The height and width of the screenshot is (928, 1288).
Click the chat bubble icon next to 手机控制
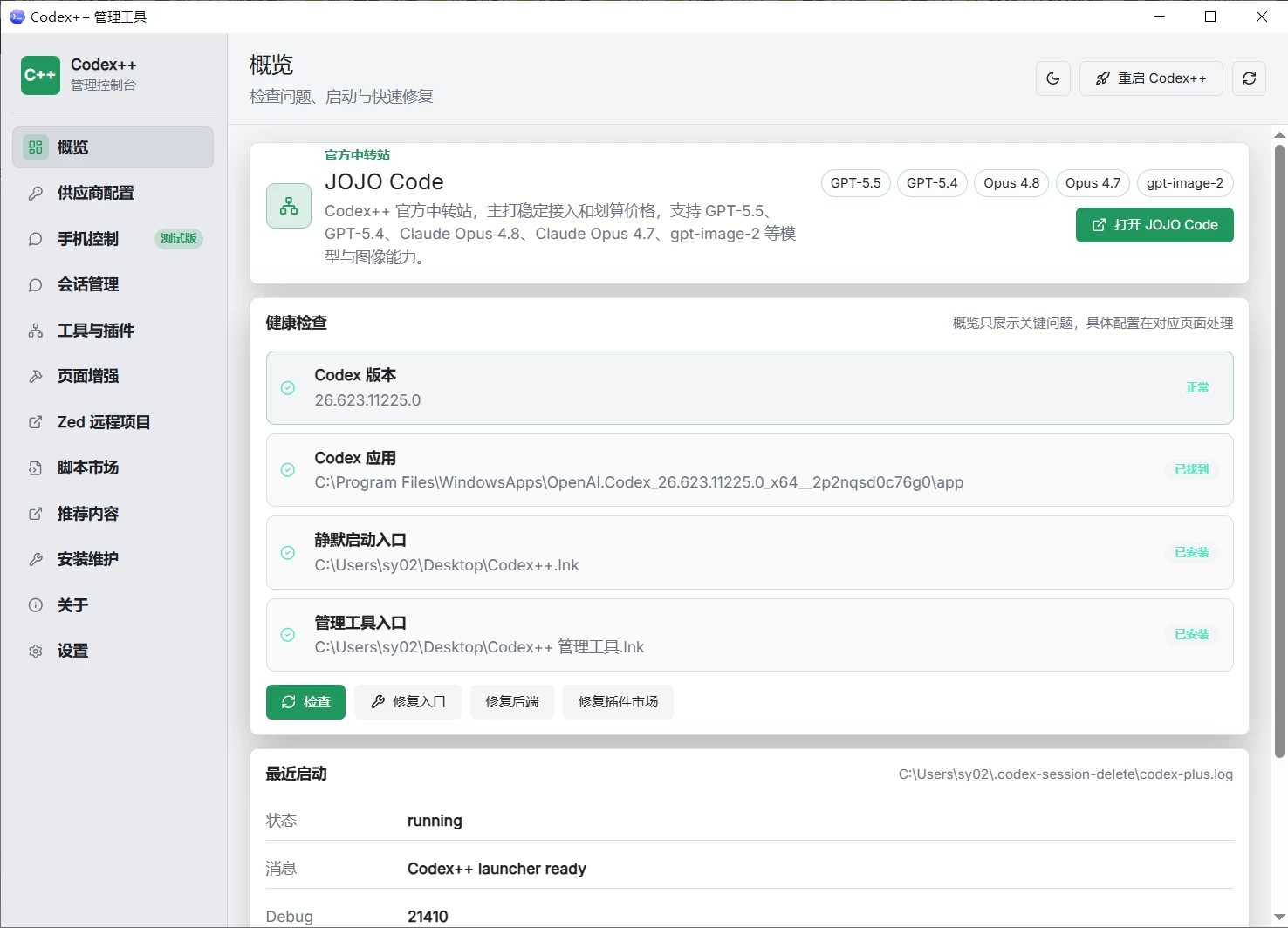36,239
